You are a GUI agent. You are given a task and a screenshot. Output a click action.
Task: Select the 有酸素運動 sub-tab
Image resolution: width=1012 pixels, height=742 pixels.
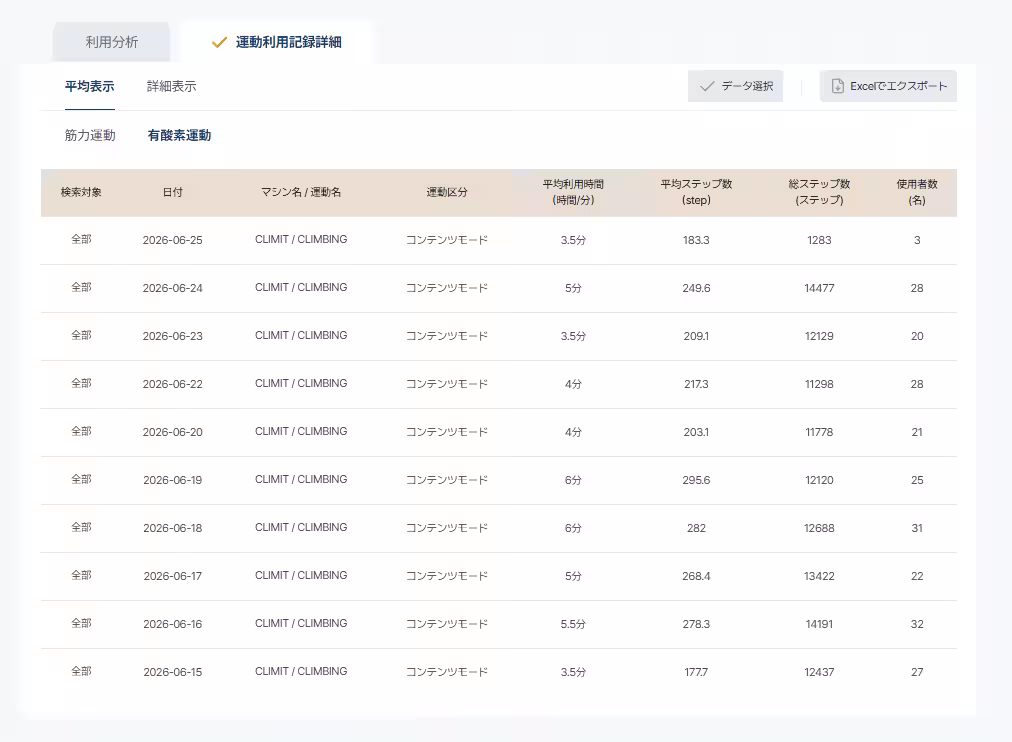(179, 135)
